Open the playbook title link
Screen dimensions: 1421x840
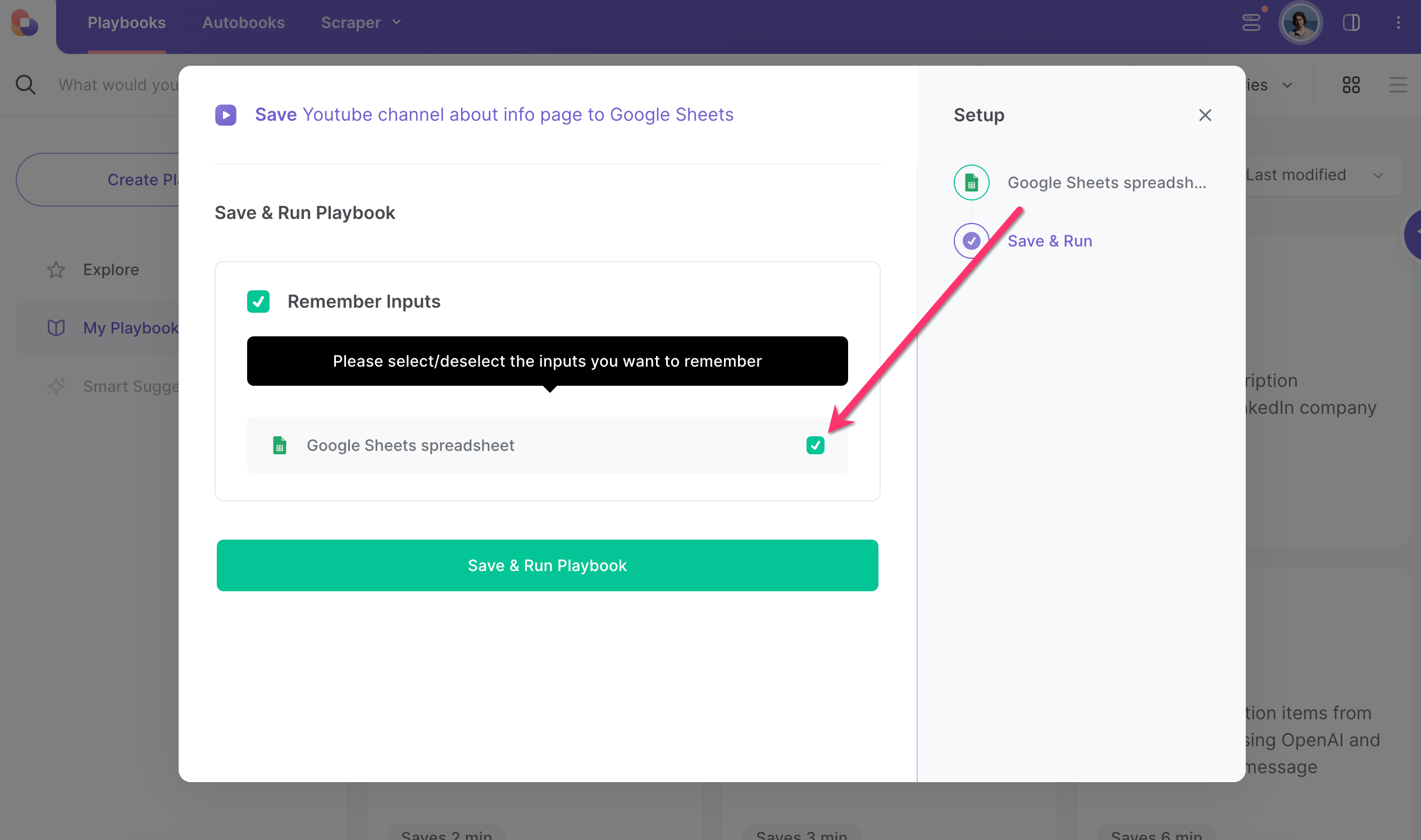pyautogui.click(x=494, y=115)
